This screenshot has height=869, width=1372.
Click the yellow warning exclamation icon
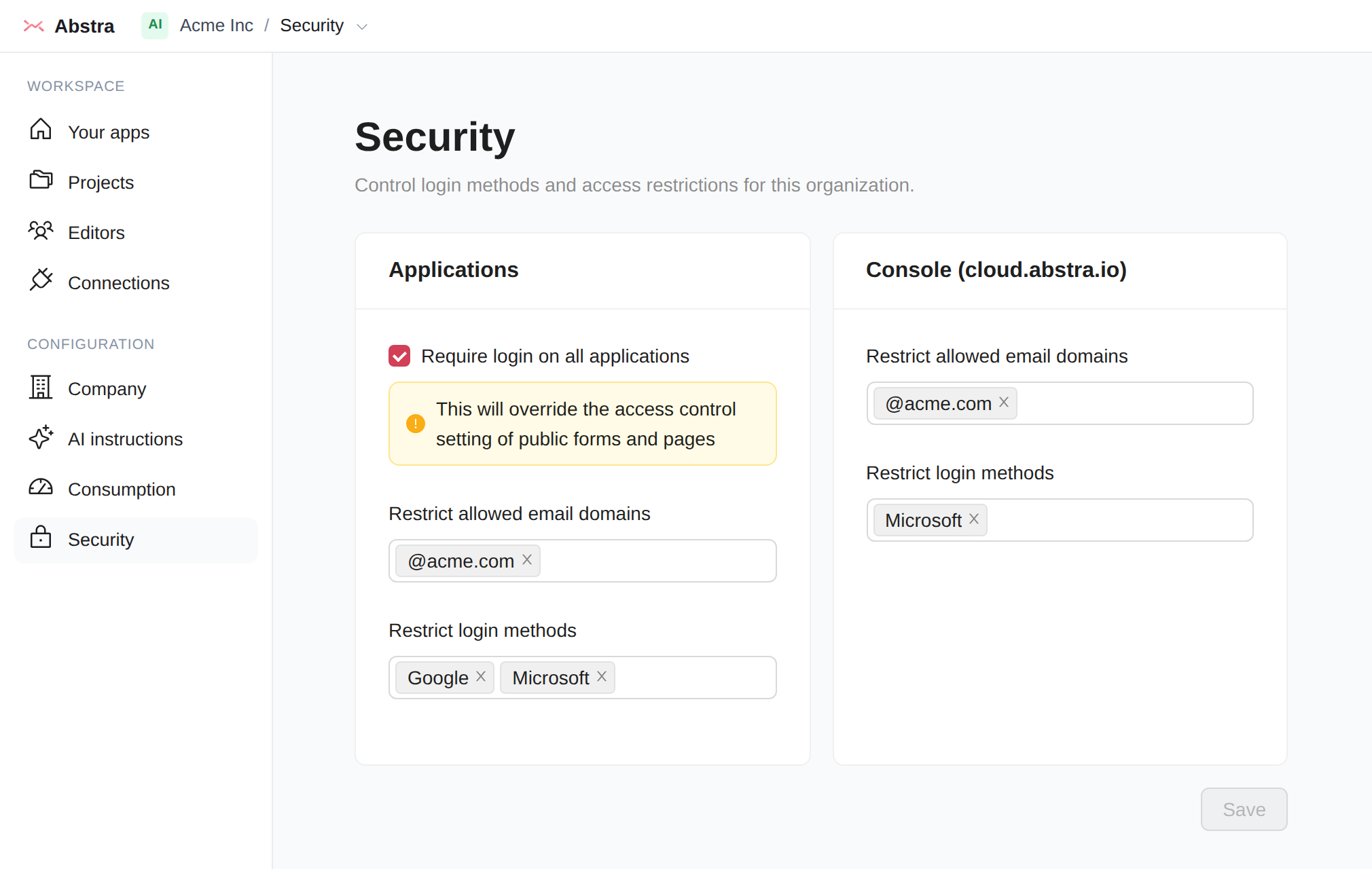coord(416,424)
